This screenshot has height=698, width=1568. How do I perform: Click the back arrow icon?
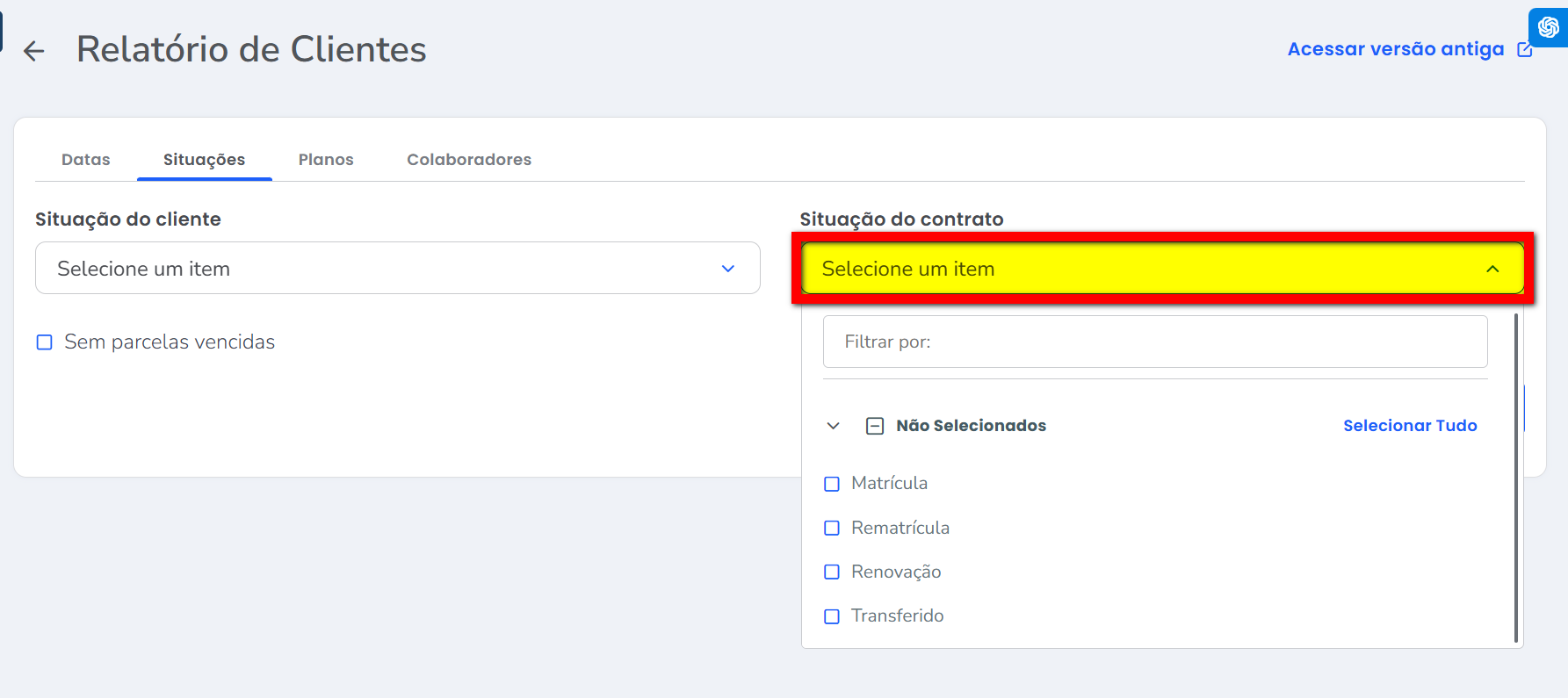click(x=34, y=51)
